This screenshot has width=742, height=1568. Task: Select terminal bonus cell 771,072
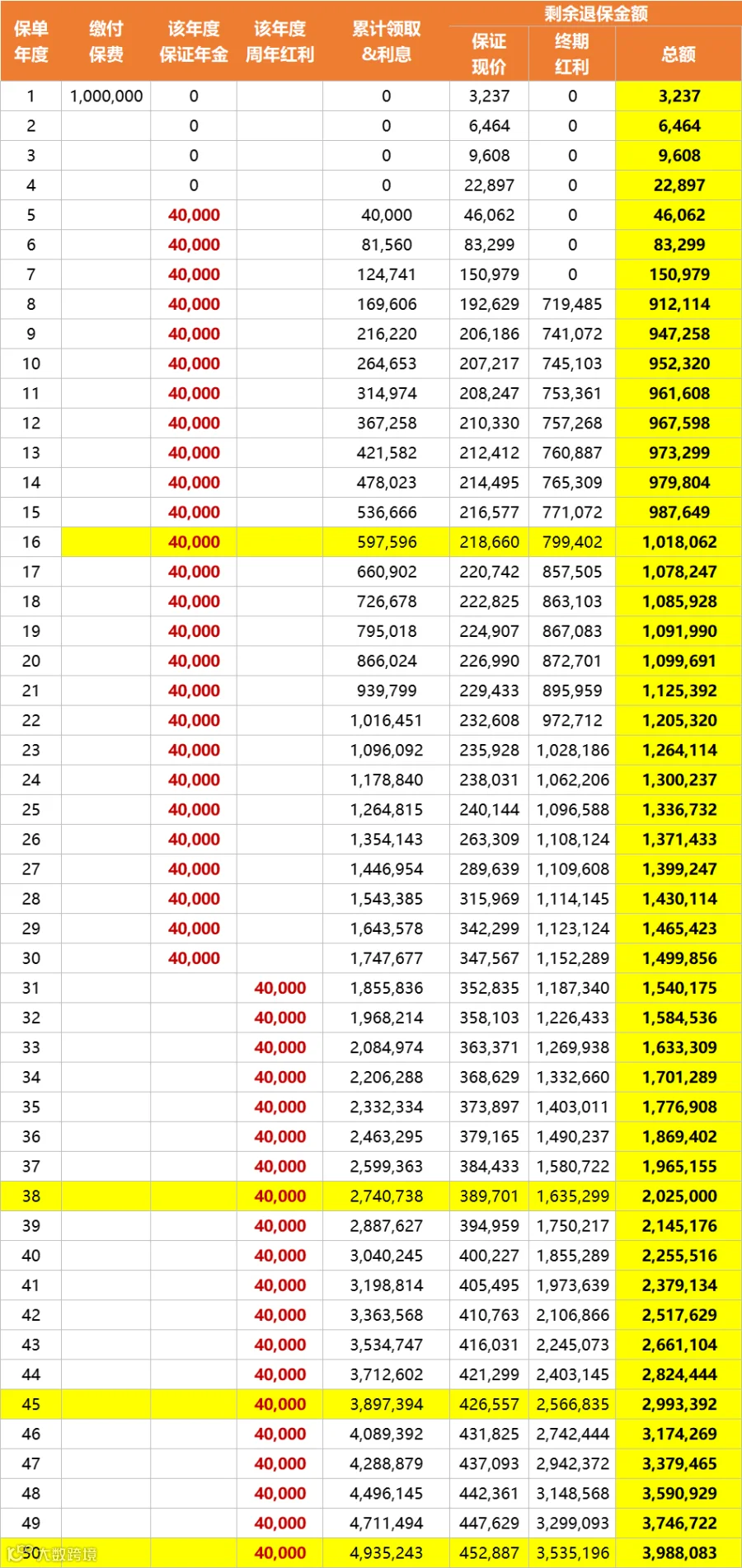572,512
